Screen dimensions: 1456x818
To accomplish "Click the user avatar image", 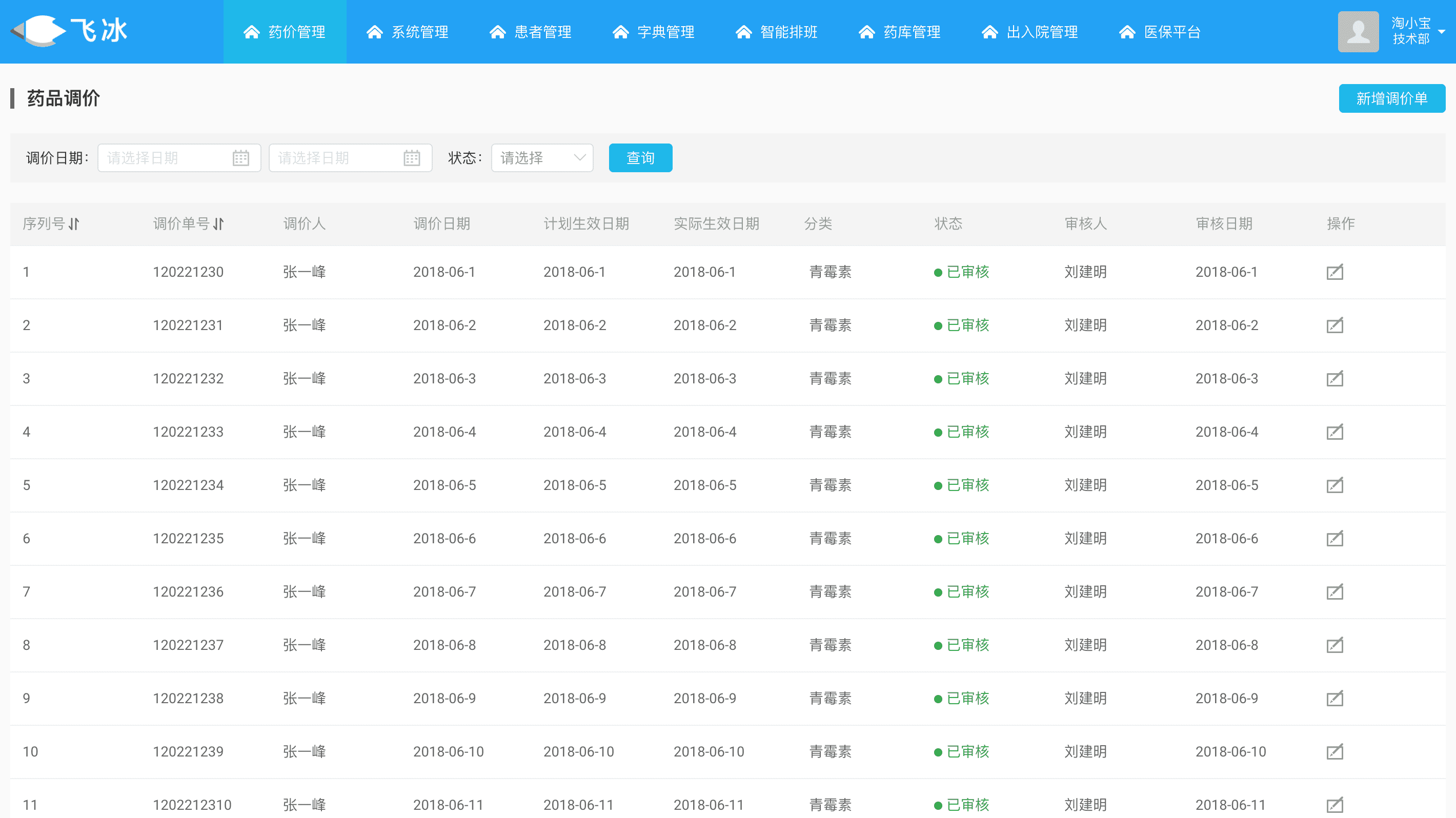I will (1358, 32).
